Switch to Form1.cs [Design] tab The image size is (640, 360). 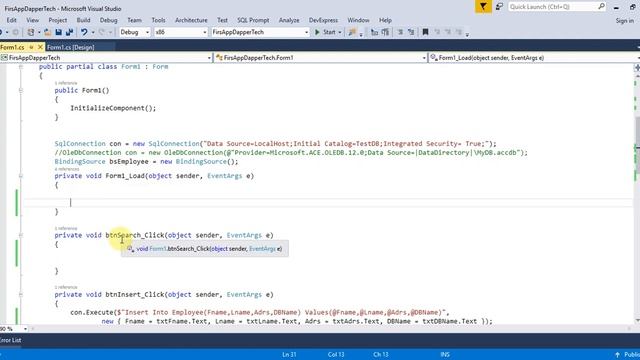(x=71, y=47)
